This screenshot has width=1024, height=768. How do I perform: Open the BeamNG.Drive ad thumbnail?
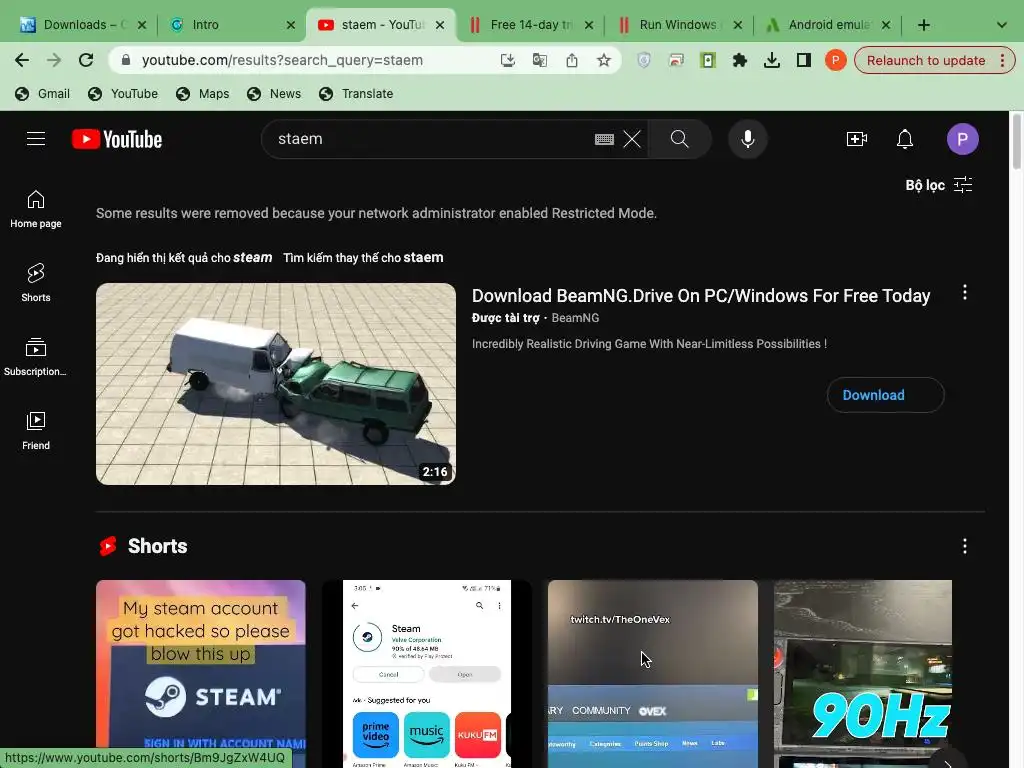click(x=276, y=384)
